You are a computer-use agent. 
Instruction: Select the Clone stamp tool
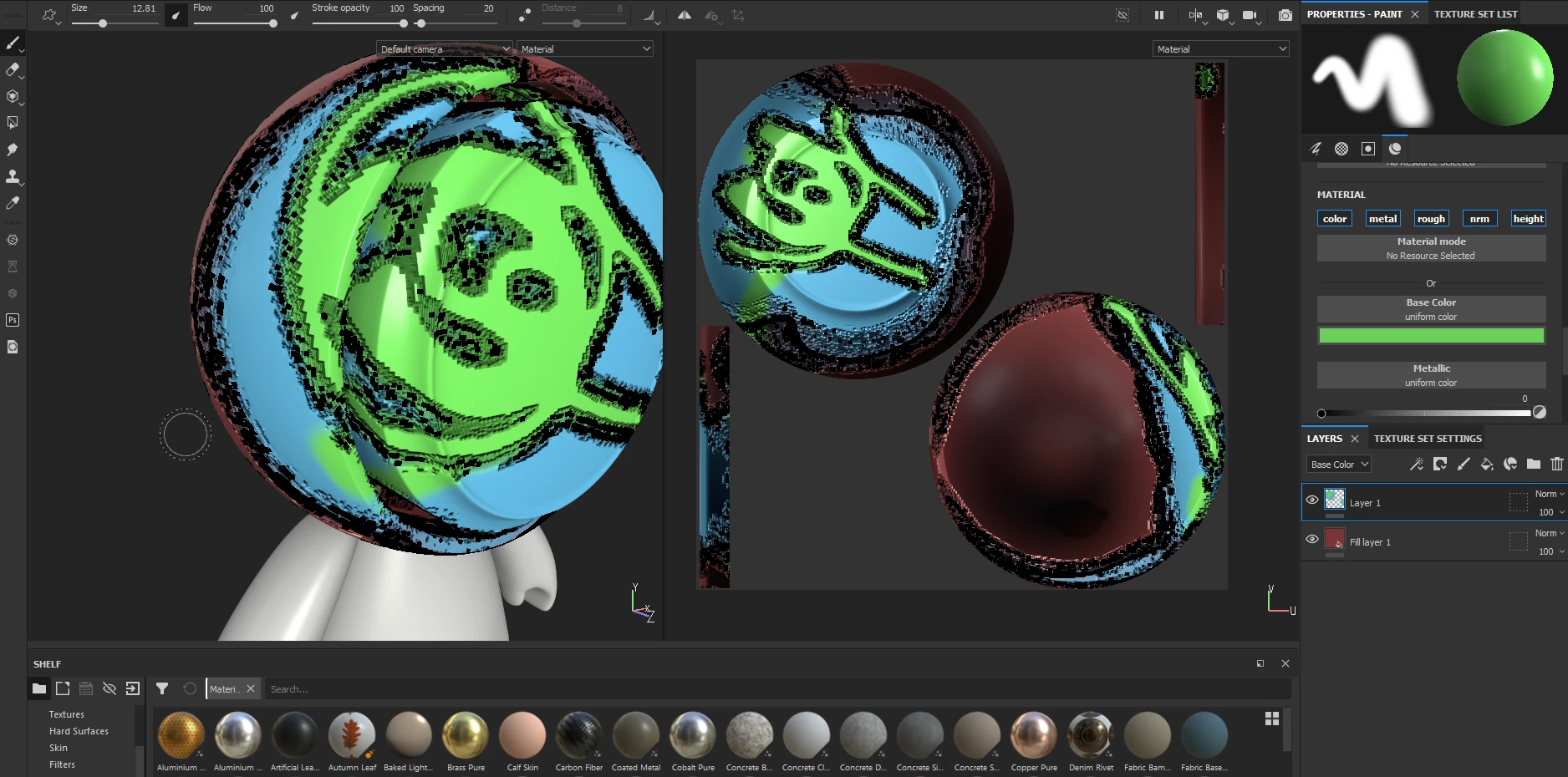(x=13, y=176)
